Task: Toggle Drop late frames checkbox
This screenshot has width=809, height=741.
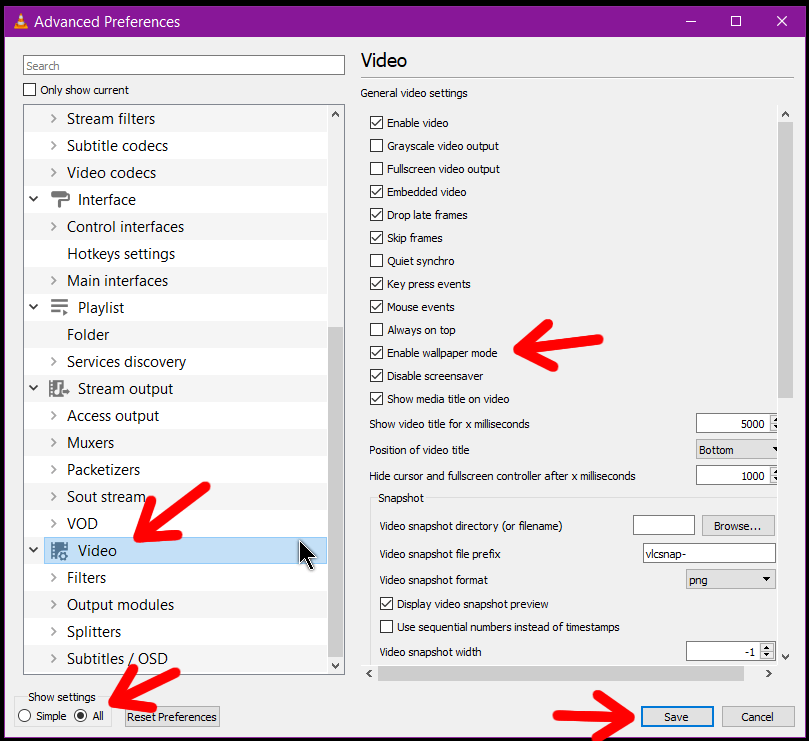Action: pos(376,215)
